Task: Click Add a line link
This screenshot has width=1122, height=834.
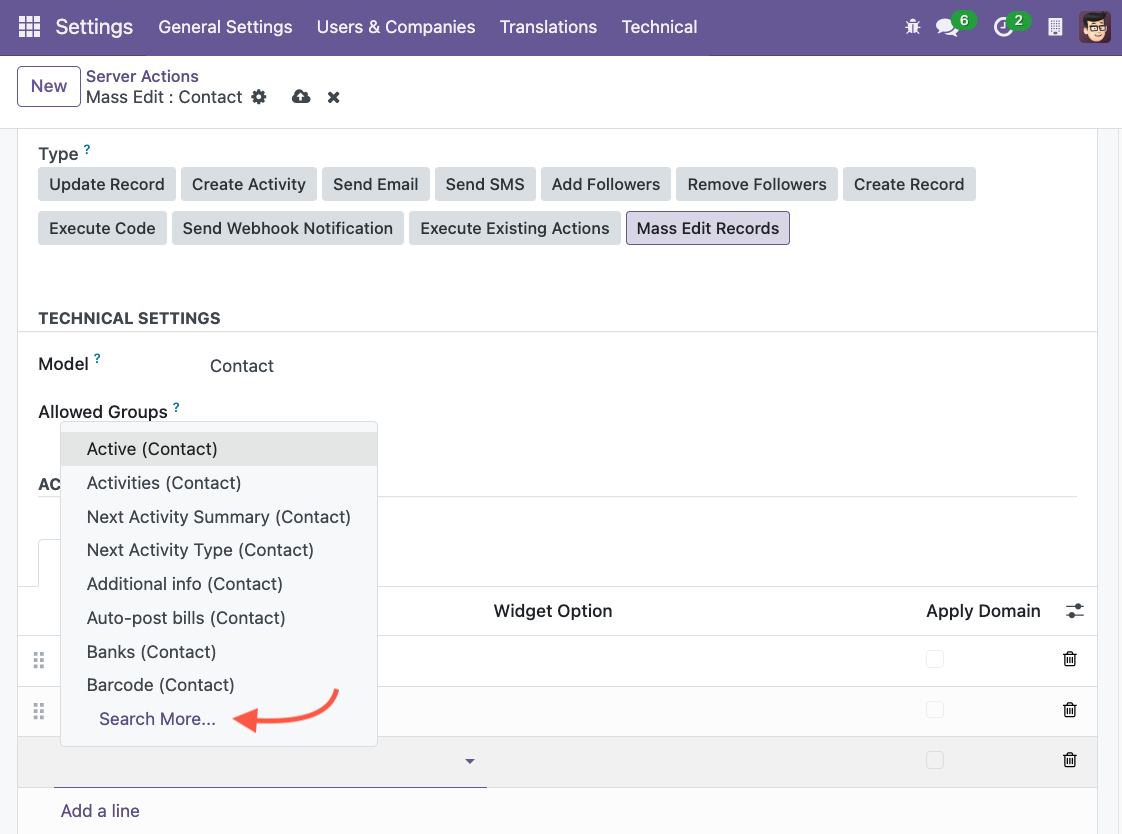Action: click(x=100, y=811)
